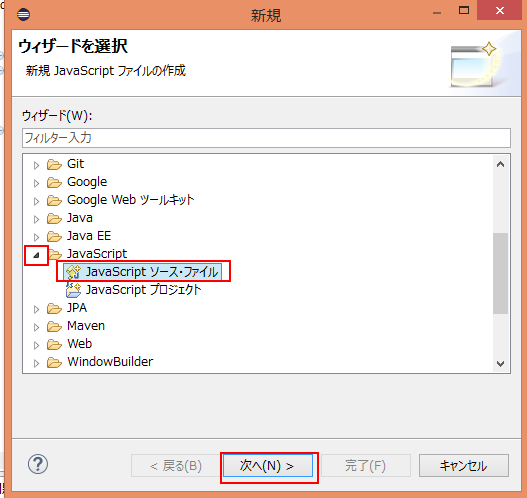This screenshot has width=527, height=498.
Task: Click the キャンセル button
Action: coord(464,466)
